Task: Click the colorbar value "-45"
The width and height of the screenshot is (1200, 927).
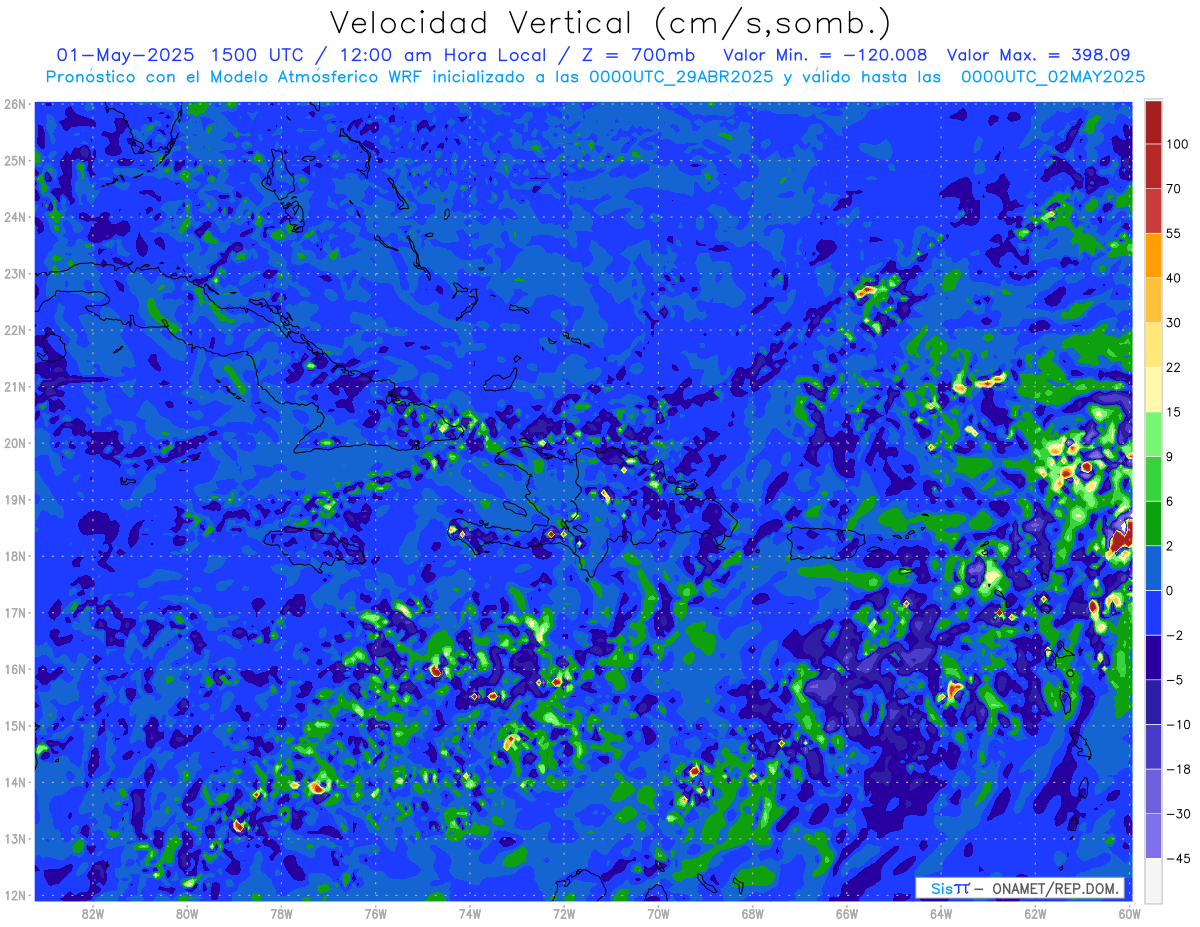Action: pyautogui.click(x=1177, y=858)
